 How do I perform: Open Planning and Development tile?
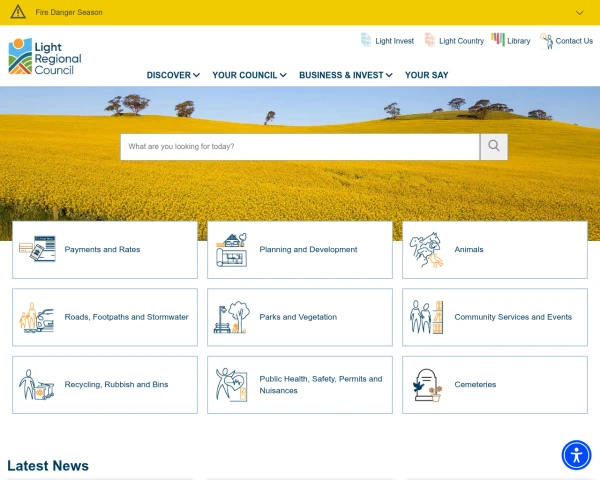(300, 250)
